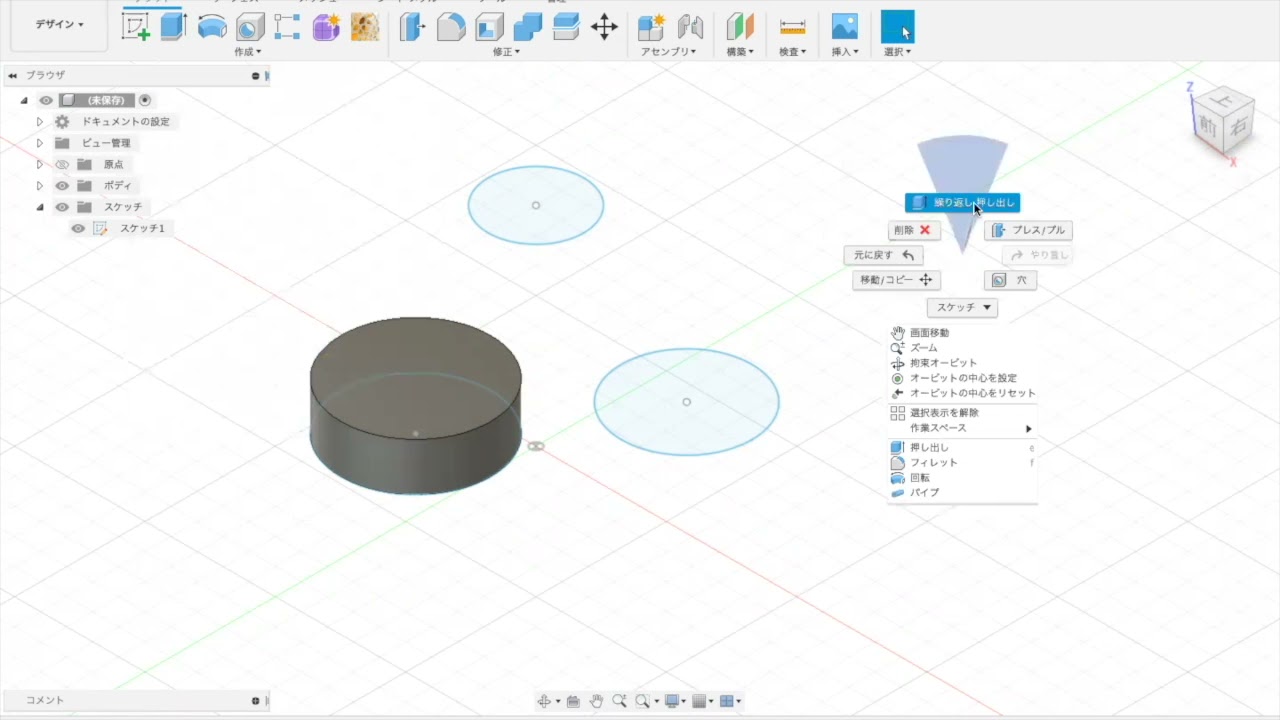
Task: Select the Create Form purple tool
Action: pos(326,27)
